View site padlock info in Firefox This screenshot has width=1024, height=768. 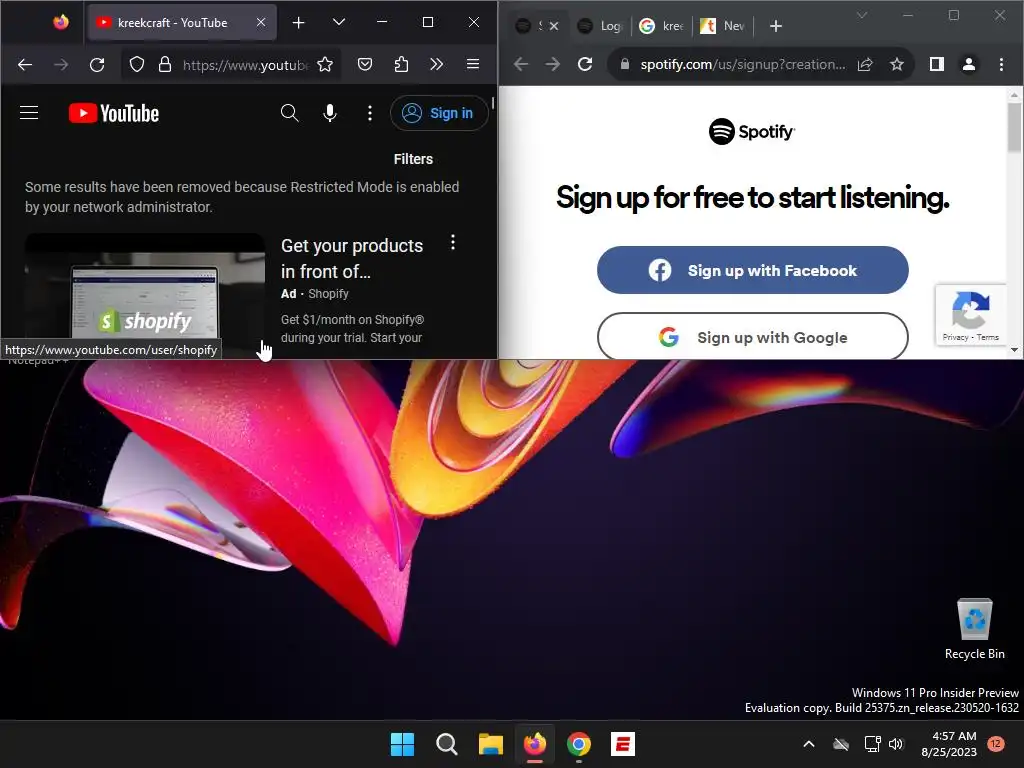pyautogui.click(x=165, y=64)
